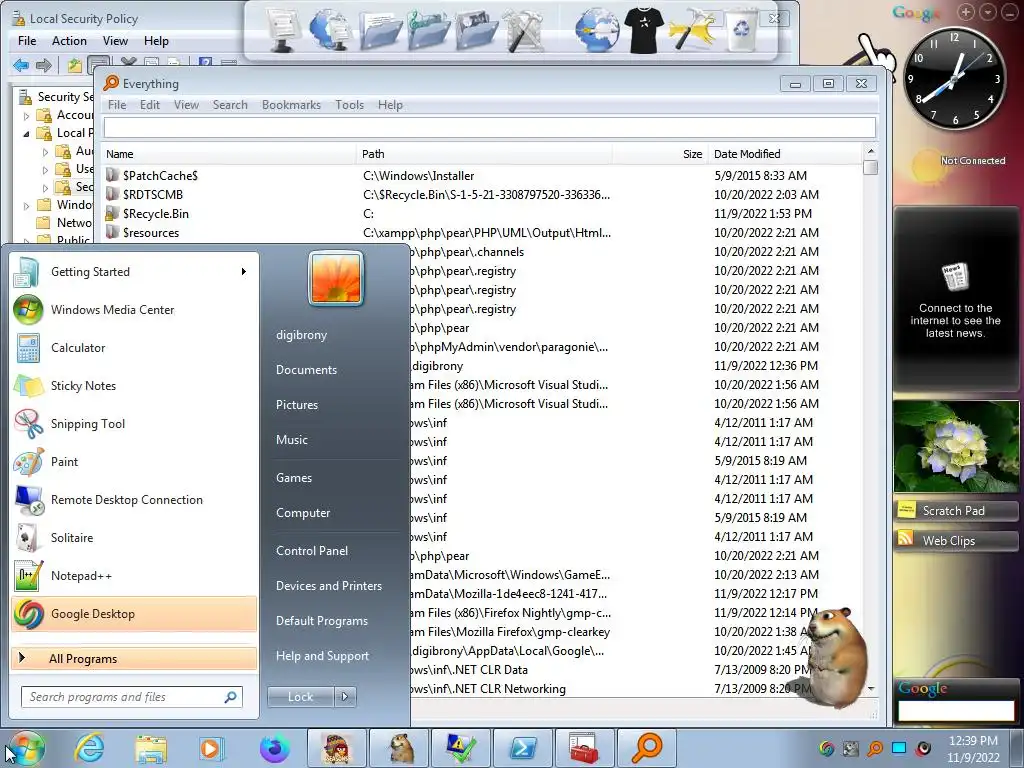Click the Everything vertical scrollbar thumb
Screen dimensions: 1024x768
click(x=870, y=167)
